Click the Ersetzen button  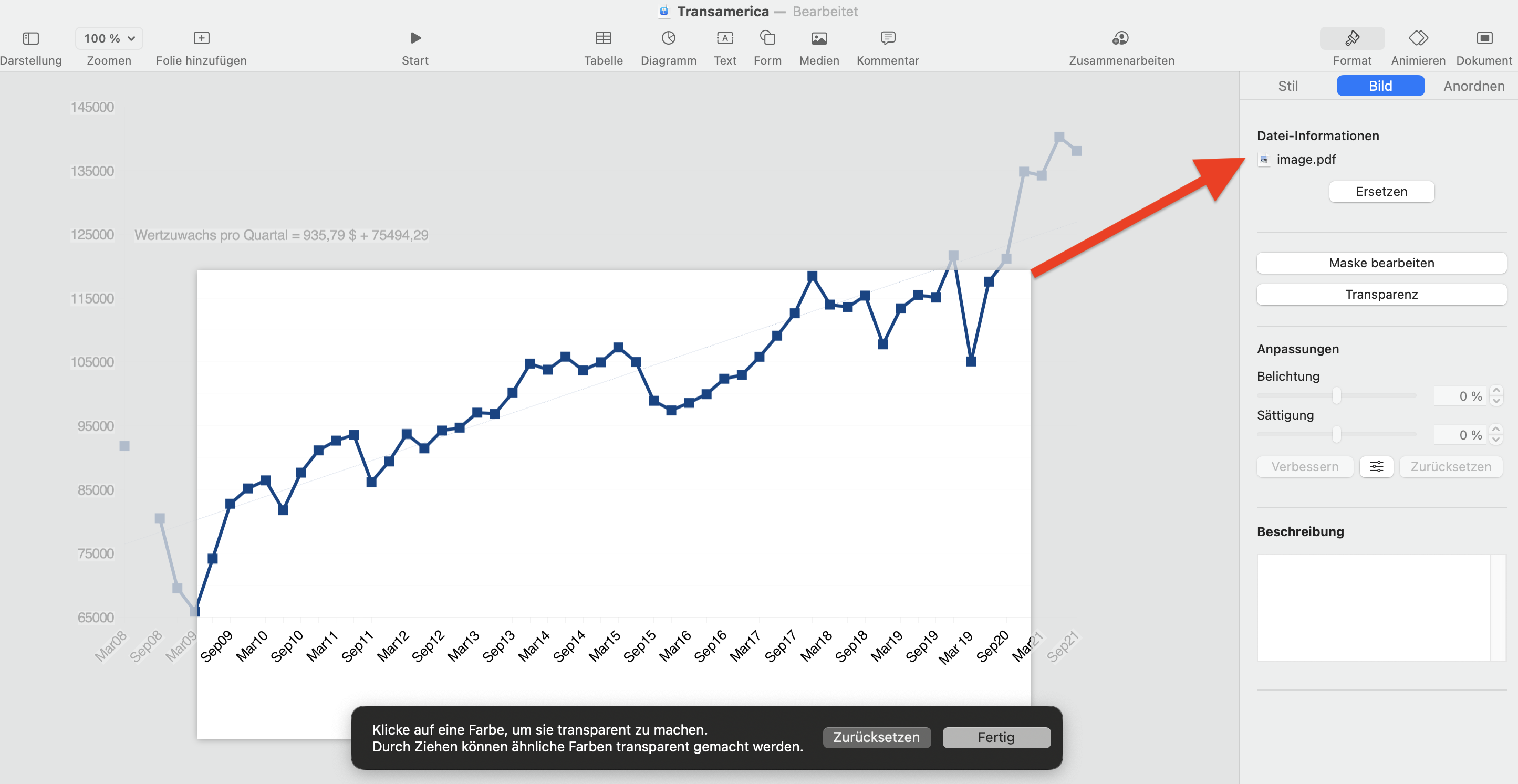coord(1381,192)
